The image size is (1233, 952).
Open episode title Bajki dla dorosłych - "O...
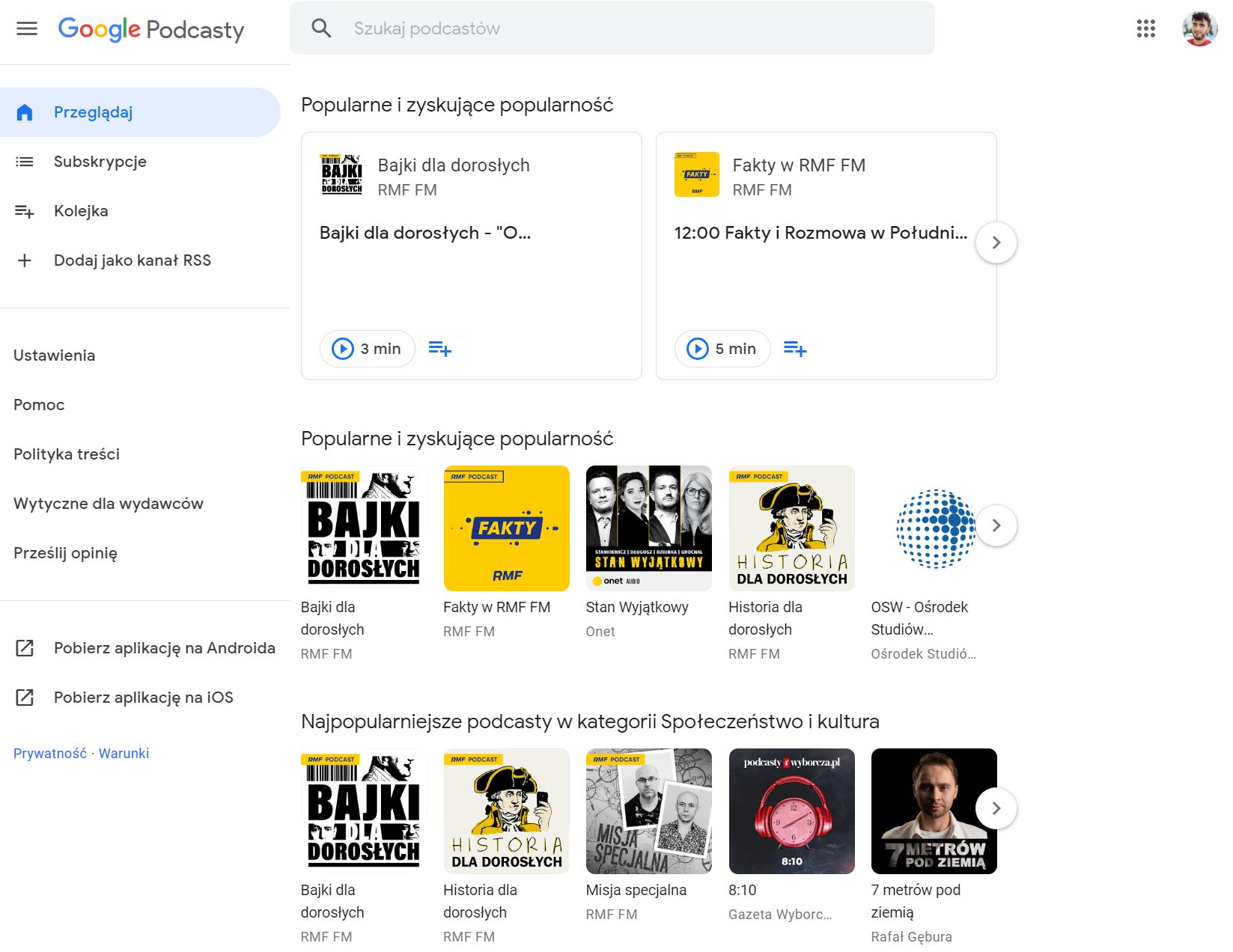point(425,233)
